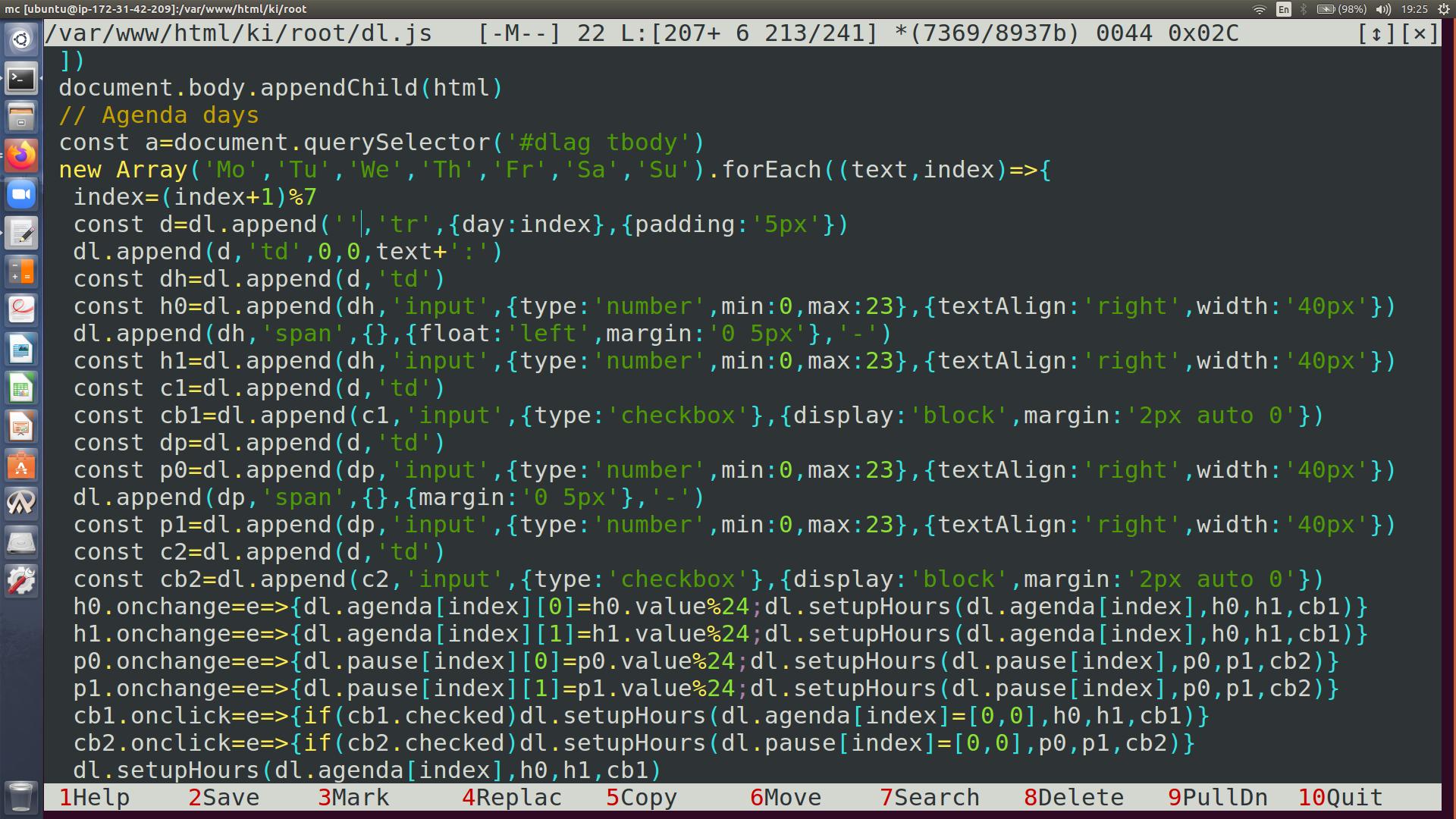
Task: Open the Text Editor dock icon
Action: pos(21,234)
